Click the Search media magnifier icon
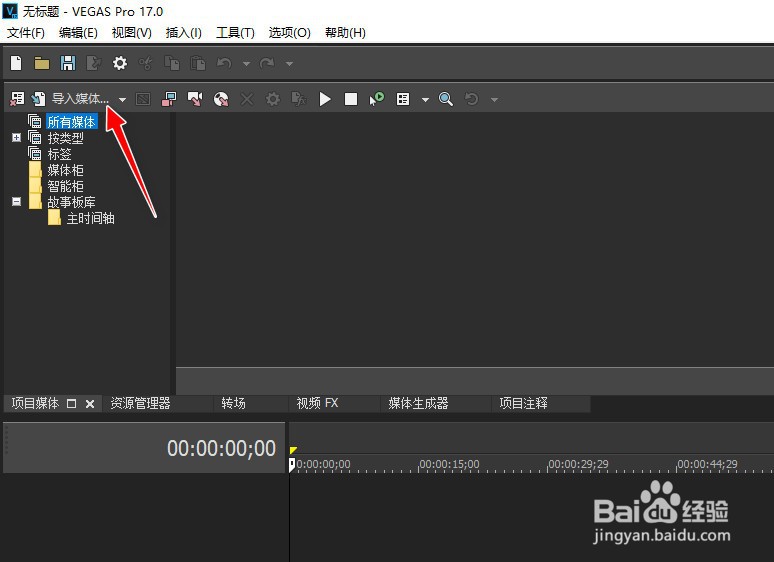This screenshot has width=774, height=562. coord(446,99)
